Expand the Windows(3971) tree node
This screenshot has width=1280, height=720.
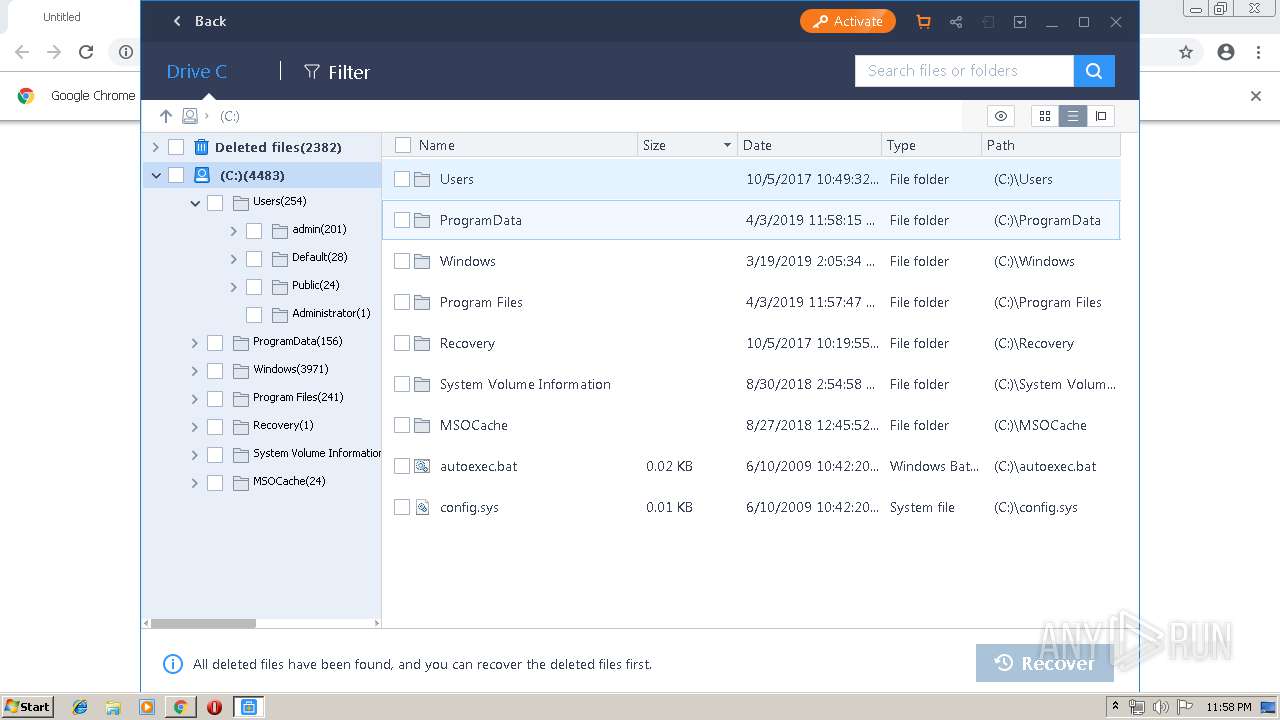195,371
